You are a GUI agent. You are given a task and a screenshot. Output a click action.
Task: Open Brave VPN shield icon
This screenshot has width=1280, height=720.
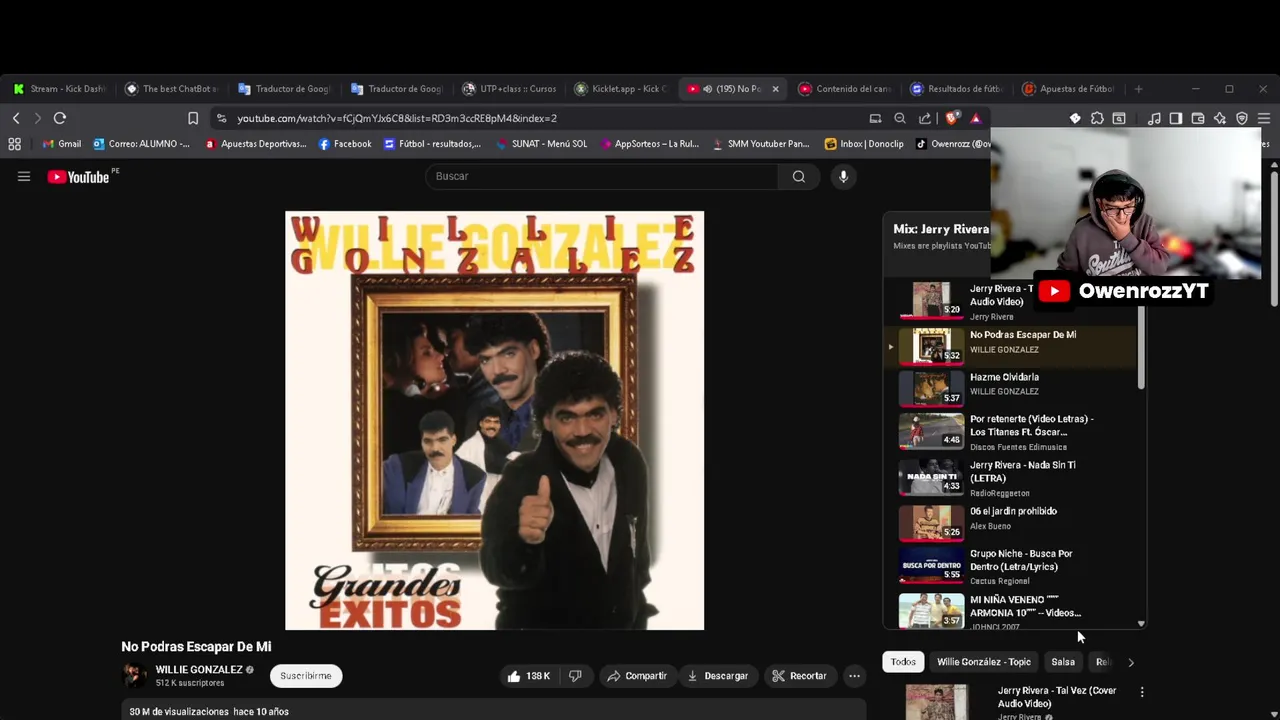click(x=1242, y=118)
